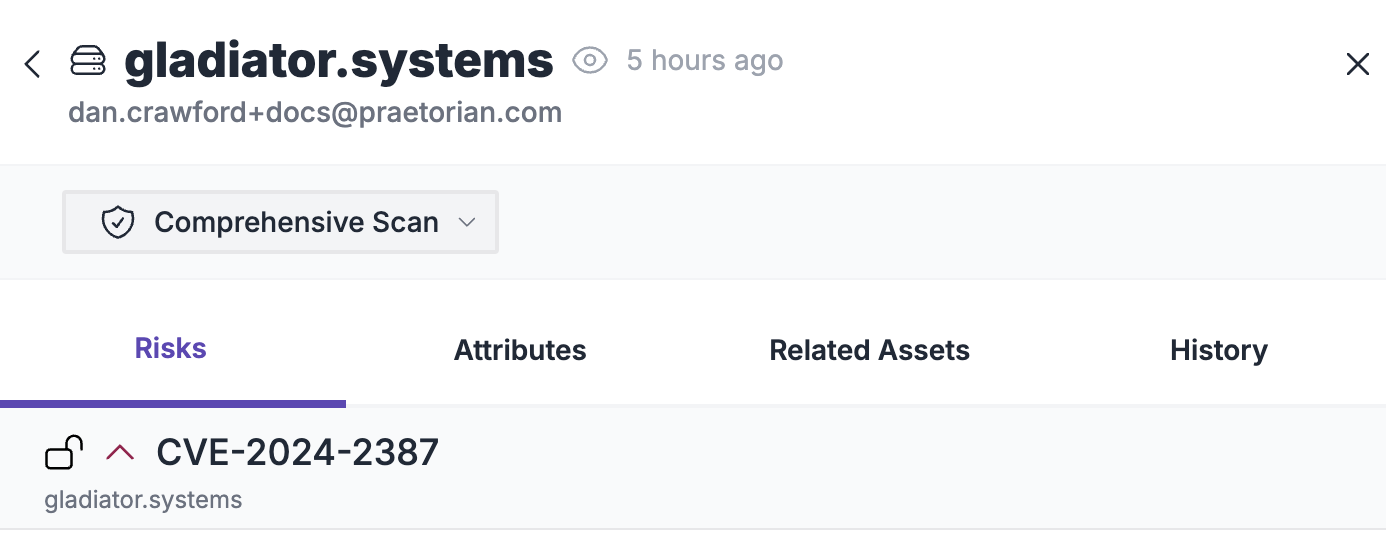Click the dan.crawford+docs@praetorian.com email text
The width and height of the screenshot is (1386, 540).
[315, 112]
